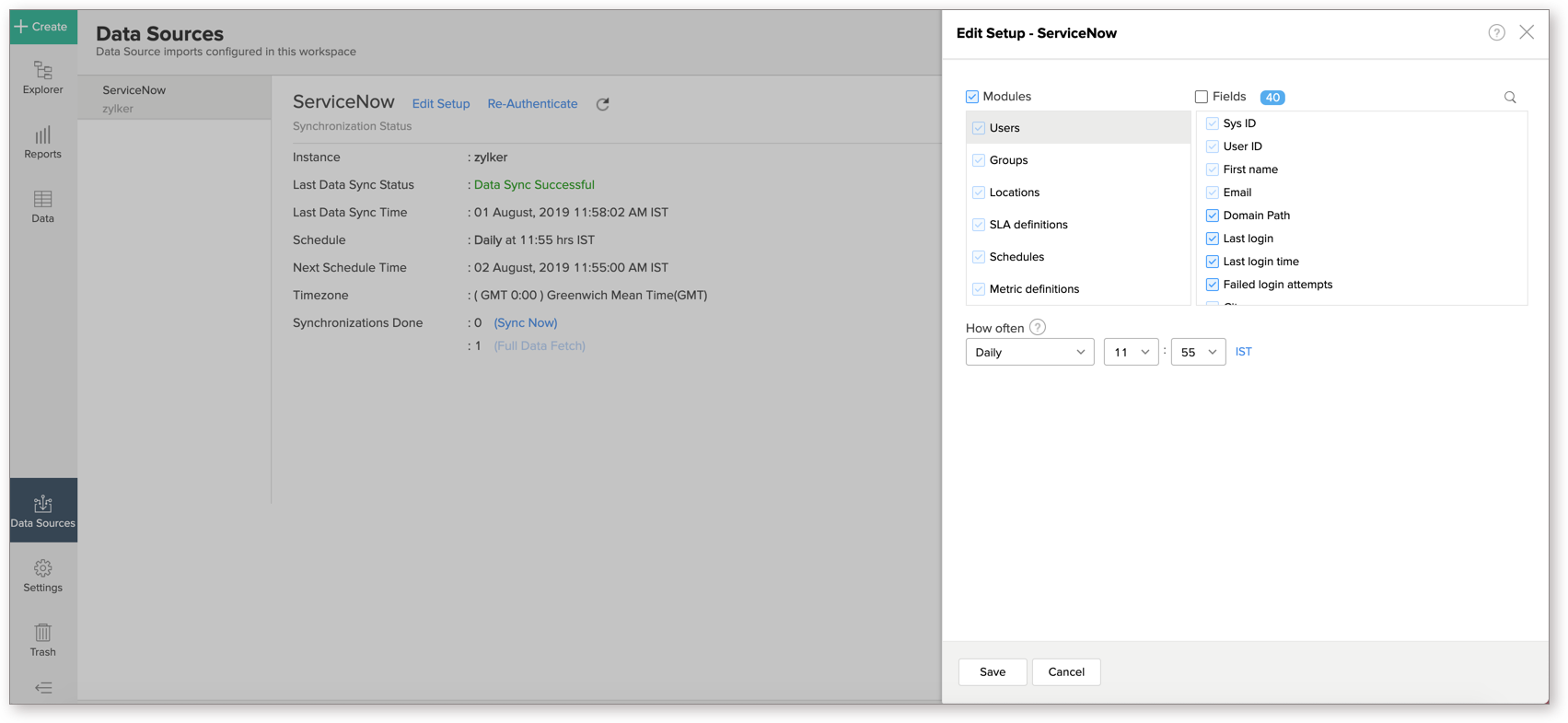Image resolution: width=1568 pixels, height=723 pixels.
Task: Click the Full Data Fetch link
Action: pos(540,346)
